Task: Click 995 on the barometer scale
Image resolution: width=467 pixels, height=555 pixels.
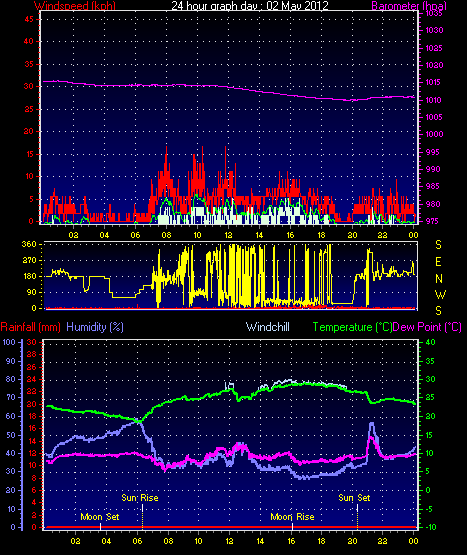Action: point(433,152)
